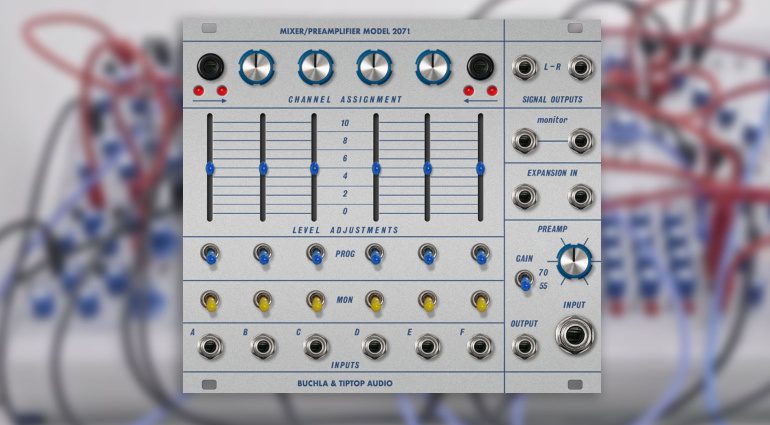Click input jack C

[316, 346]
